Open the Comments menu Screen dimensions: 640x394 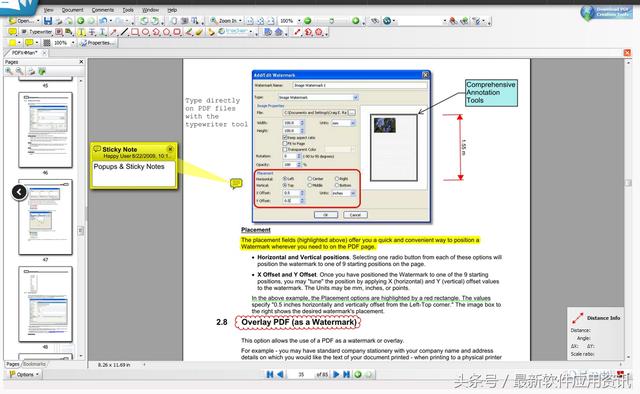click(102, 10)
